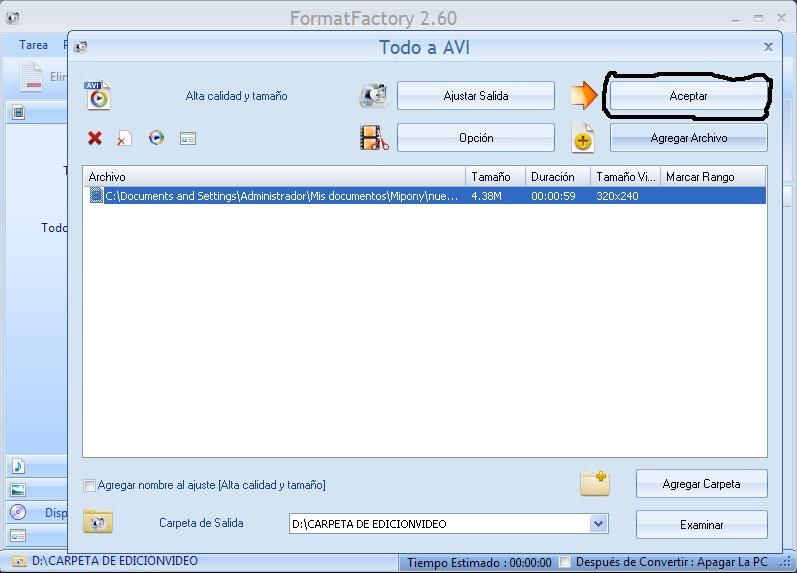Screen dimensions: 797x573
Task: Open the Opción clip settings
Action: pyautogui.click(x=476, y=138)
